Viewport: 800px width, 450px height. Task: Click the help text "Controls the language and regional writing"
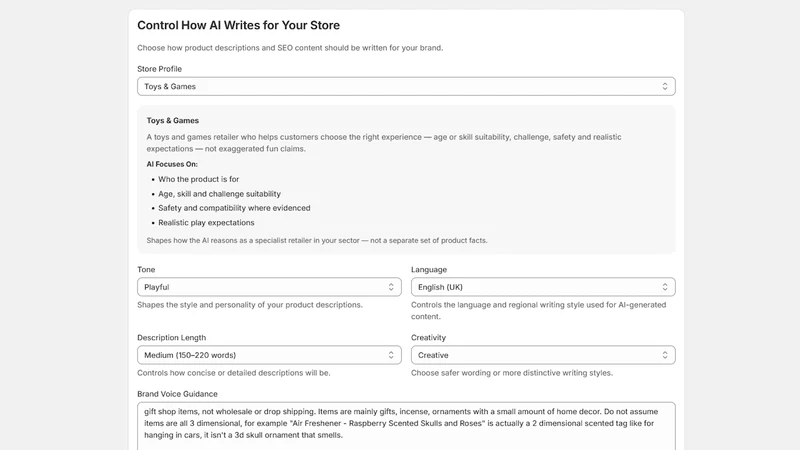[538, 310]
